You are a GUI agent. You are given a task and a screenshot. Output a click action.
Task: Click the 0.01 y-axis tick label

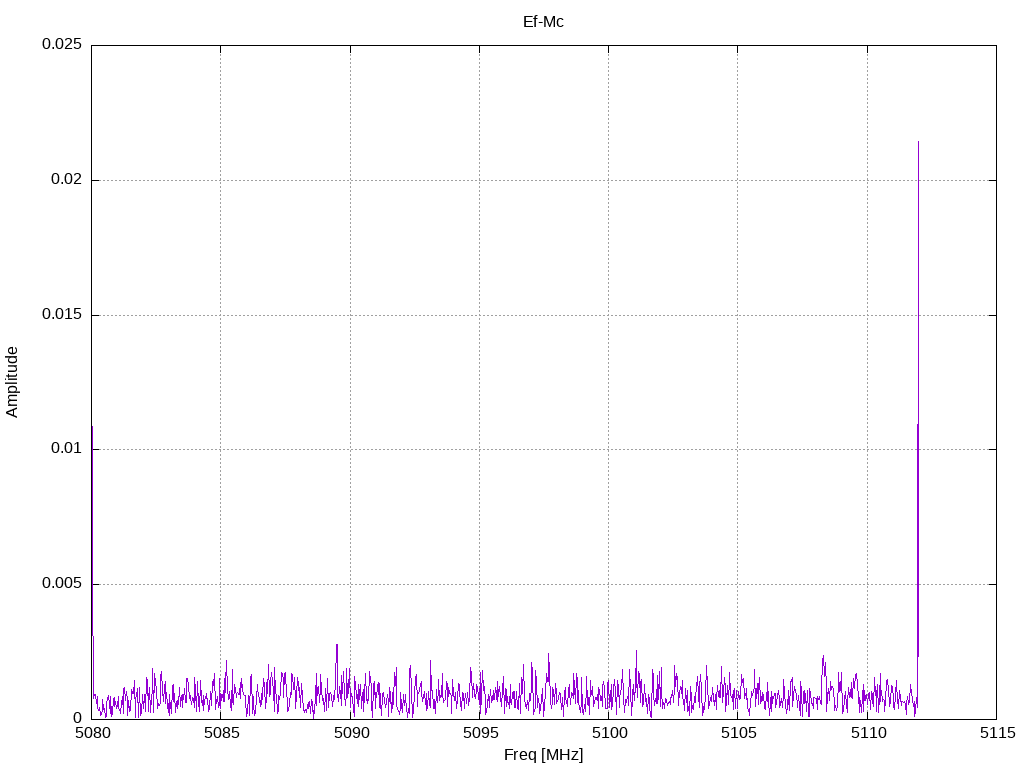pyautogui.click(x=67, y=449)
